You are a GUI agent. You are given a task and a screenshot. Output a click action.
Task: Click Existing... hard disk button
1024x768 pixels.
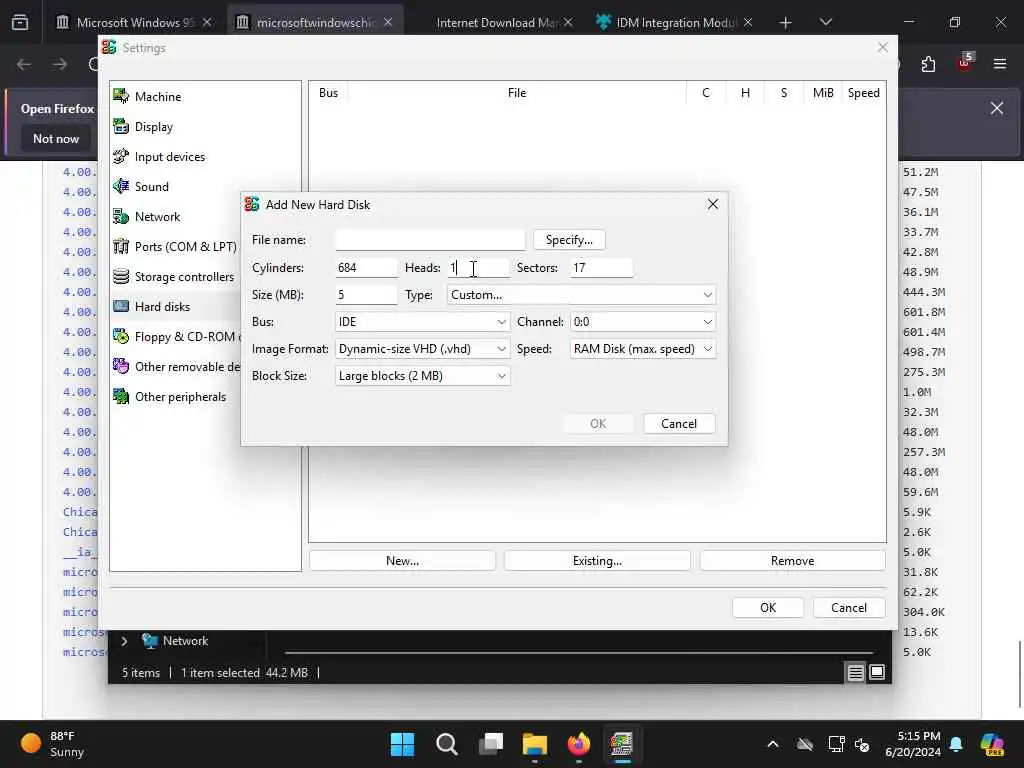coord(597,561)
